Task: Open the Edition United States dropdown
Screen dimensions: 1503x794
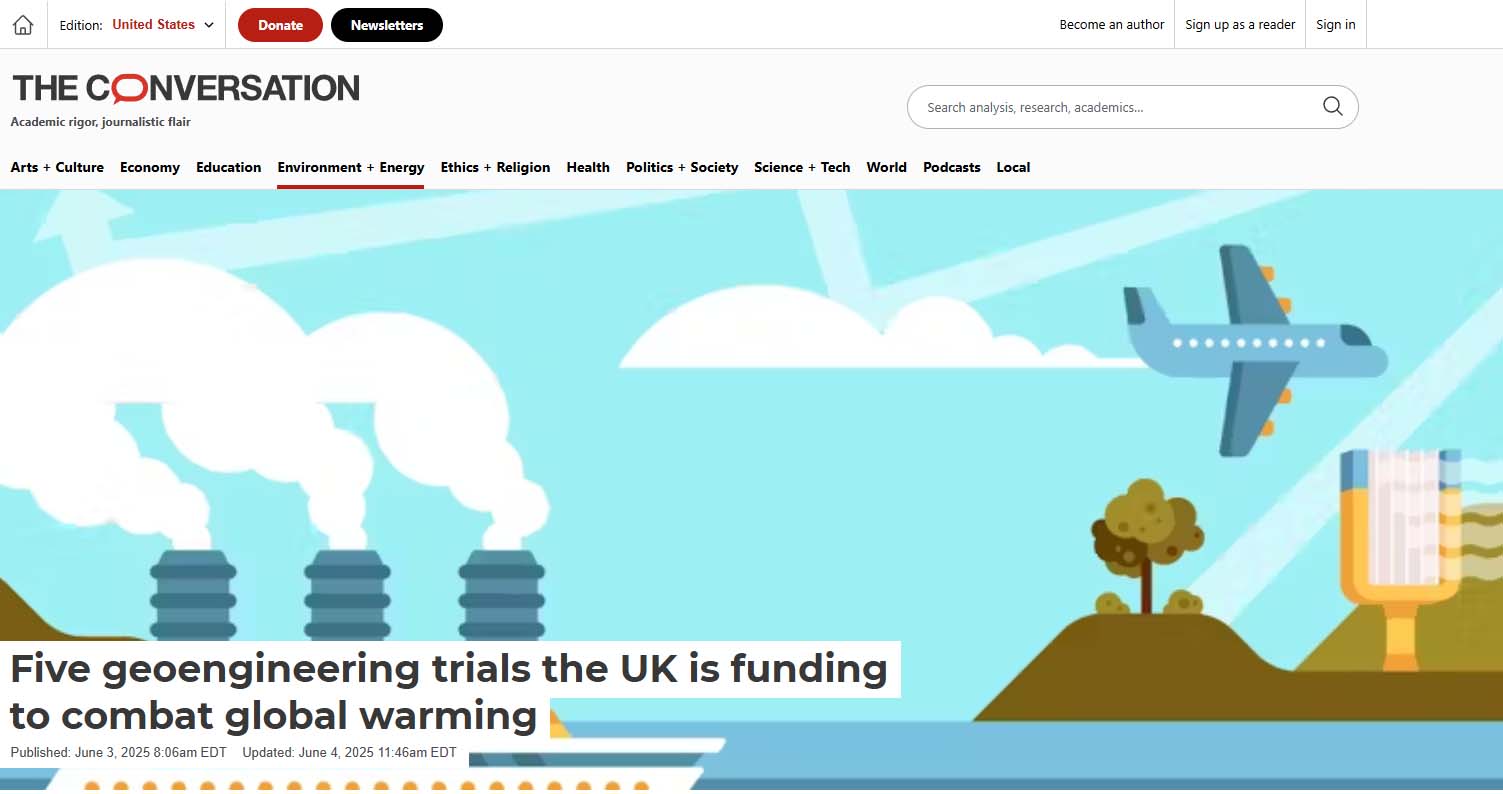Action: [137, 25]
